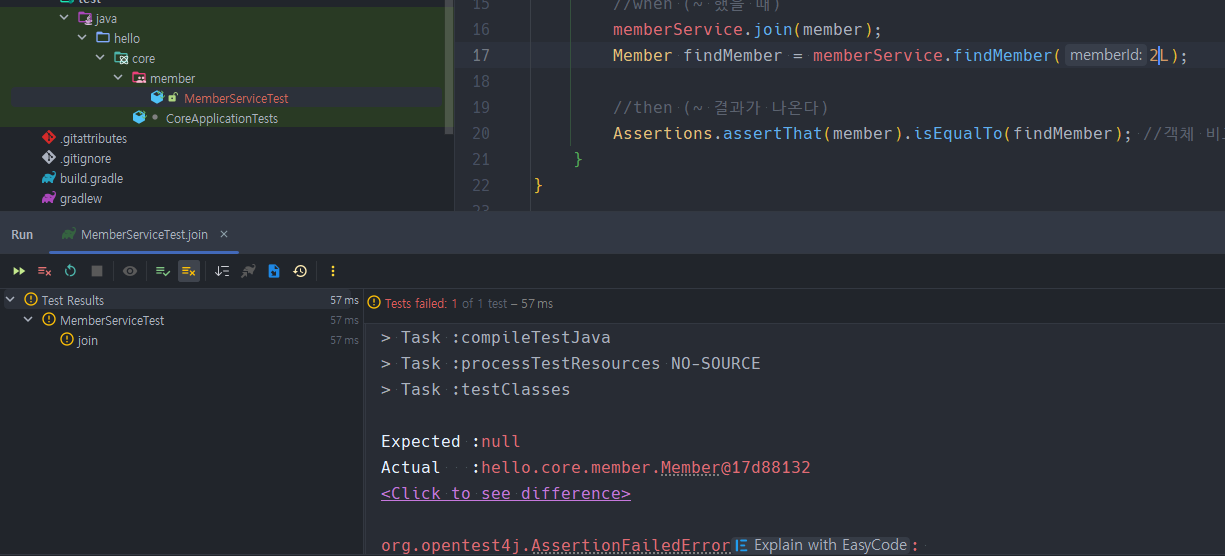Select the core package
This screenshot has width=1225, height=556.
[x=143, y=58]
